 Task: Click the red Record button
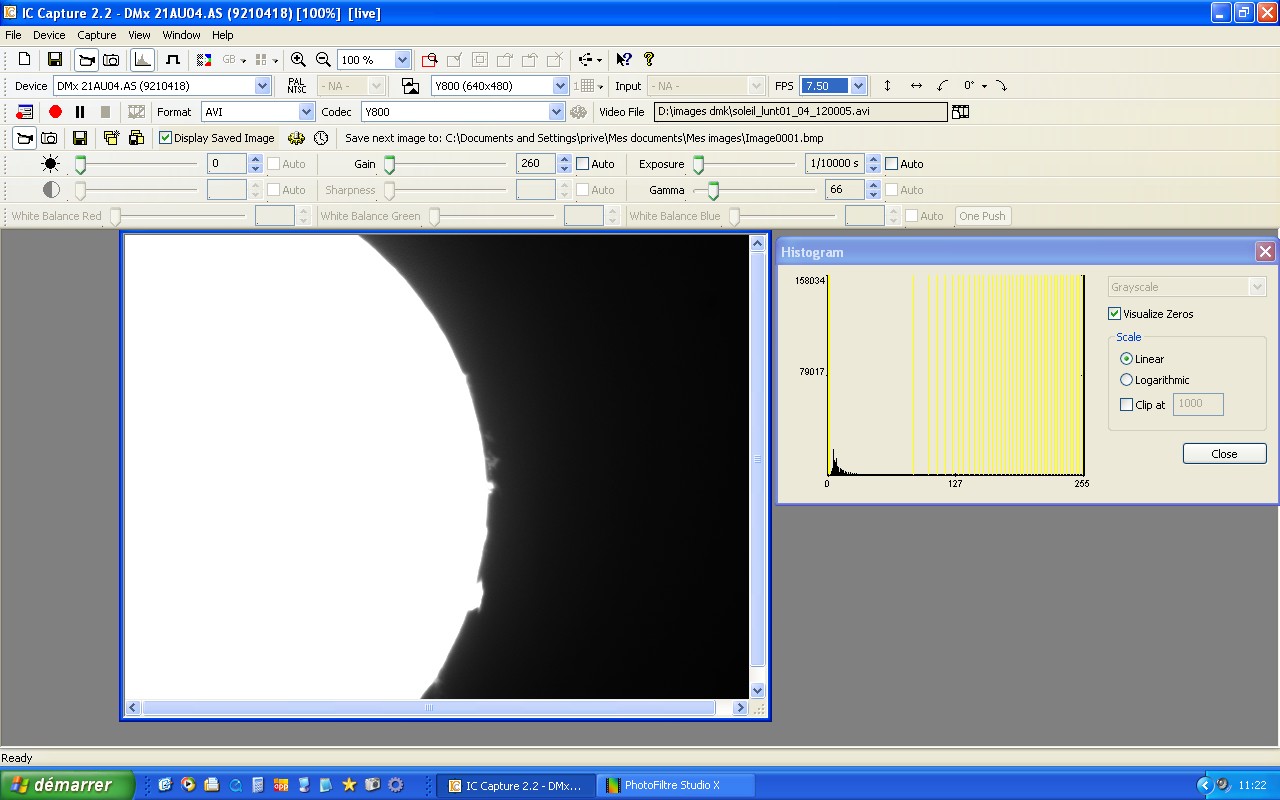(55, 112)
